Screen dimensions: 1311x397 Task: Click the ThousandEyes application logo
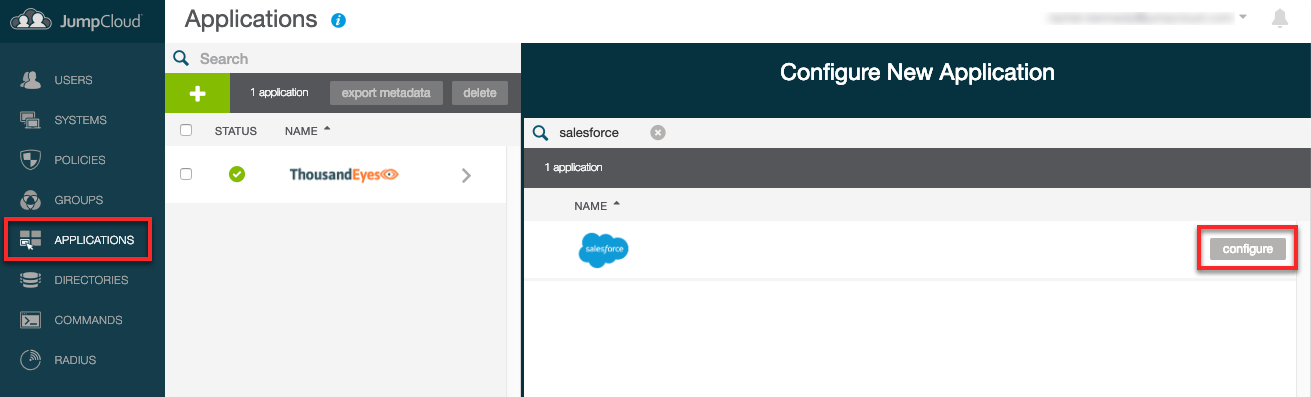(x=344, y=174)
